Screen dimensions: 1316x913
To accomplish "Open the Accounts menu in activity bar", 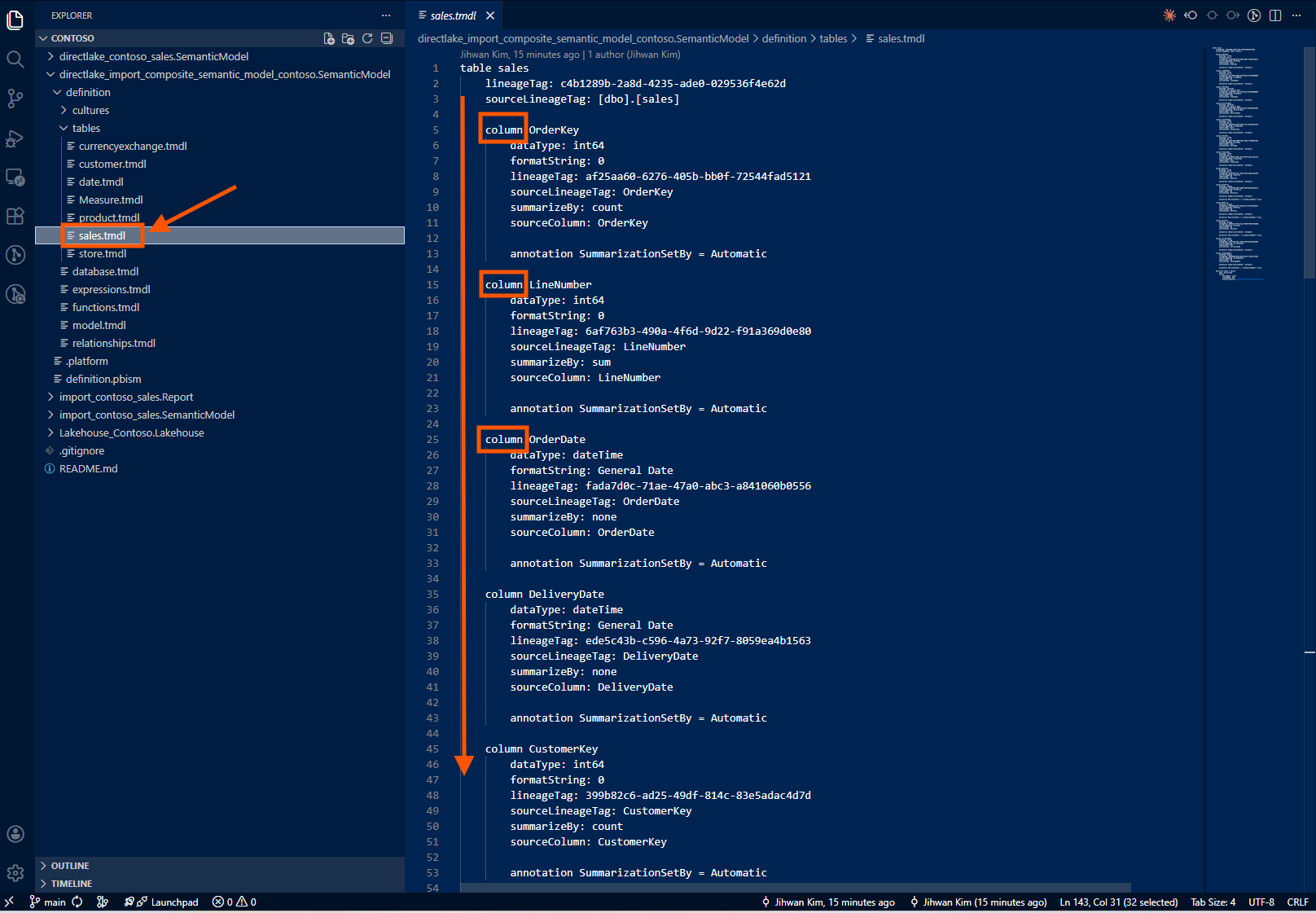I will tap(15, 834).
